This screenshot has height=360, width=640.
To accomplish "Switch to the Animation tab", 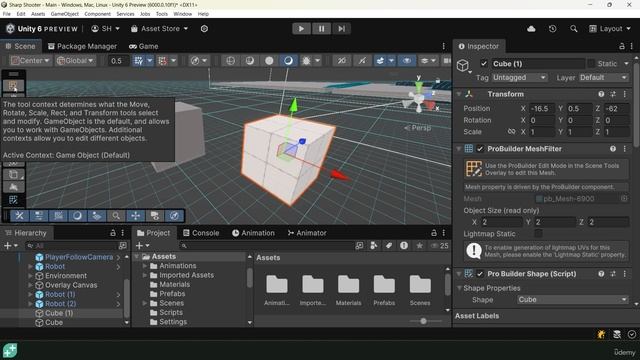I will pyautogui.click(x=253, y=233).
